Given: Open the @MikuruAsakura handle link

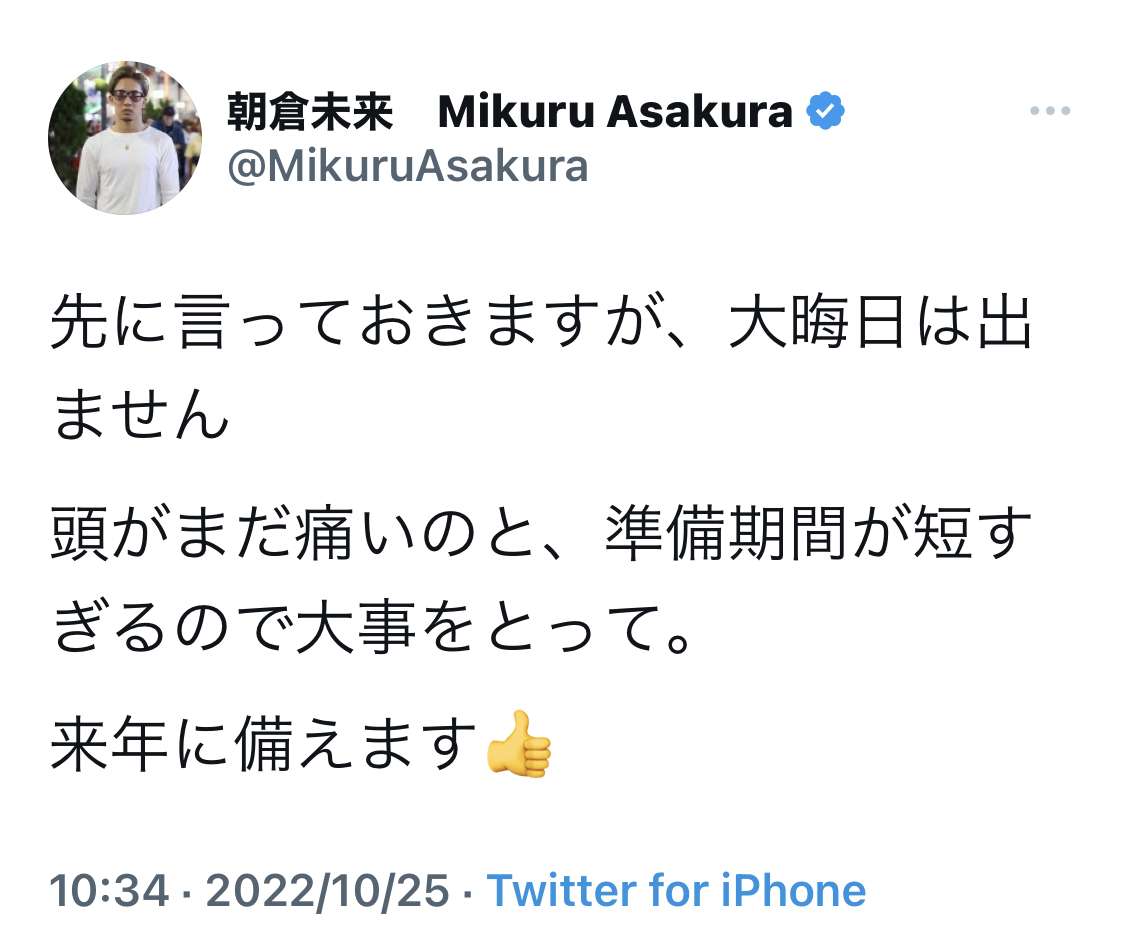Looking at the screenshot, I should (x=408, y=166).
